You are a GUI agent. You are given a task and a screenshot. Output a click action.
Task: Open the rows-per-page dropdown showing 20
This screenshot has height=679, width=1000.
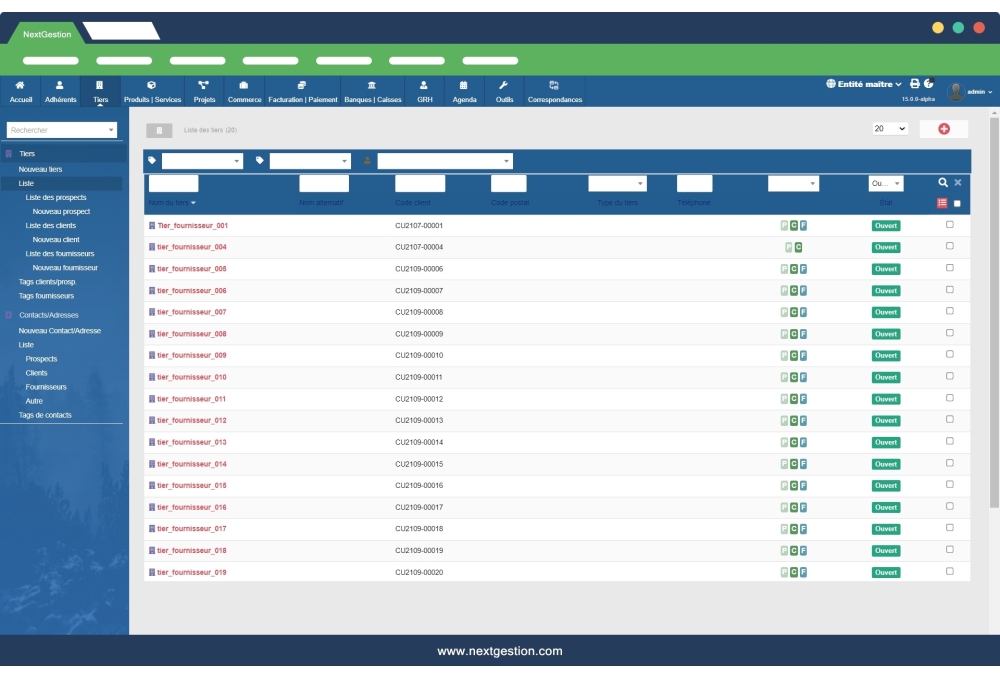[889, 129]
